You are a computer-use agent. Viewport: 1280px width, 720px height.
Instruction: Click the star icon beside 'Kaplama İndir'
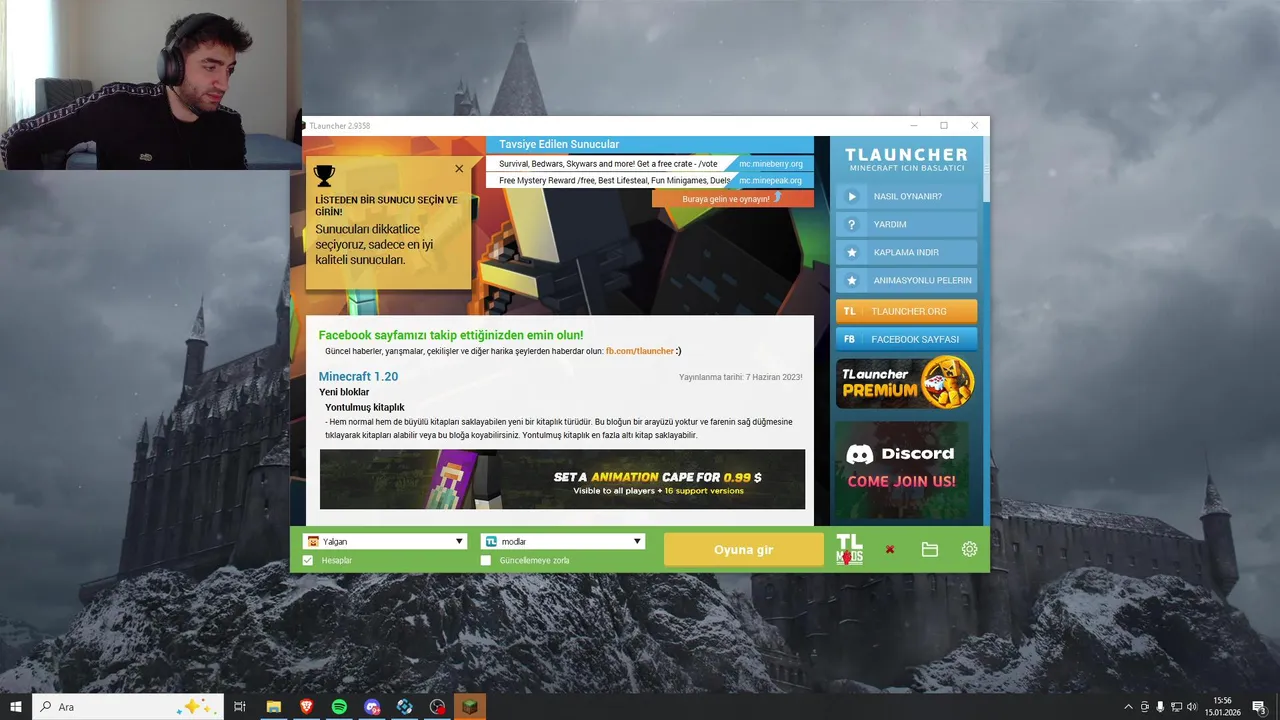[851, 252]
